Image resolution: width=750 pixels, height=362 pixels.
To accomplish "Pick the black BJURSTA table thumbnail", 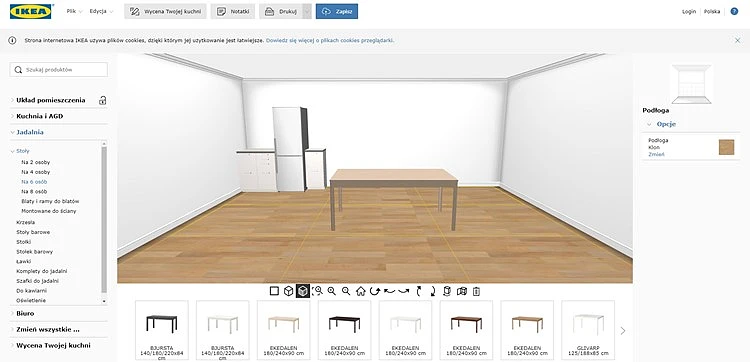I will 162,330.
